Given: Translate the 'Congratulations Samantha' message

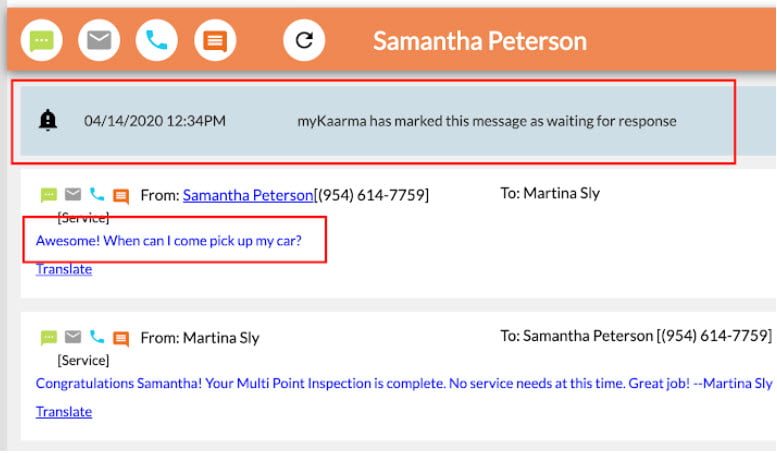Looking at the screenshot, I should 64,412.
